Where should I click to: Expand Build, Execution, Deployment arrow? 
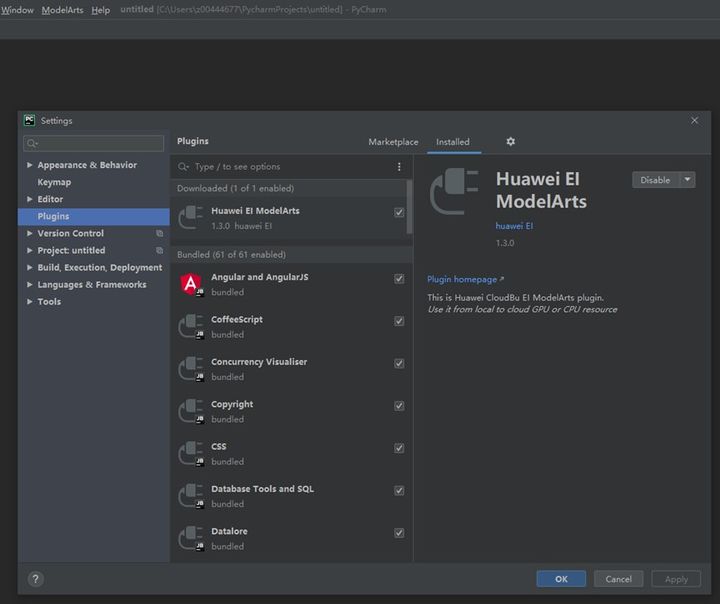(29, 267)
